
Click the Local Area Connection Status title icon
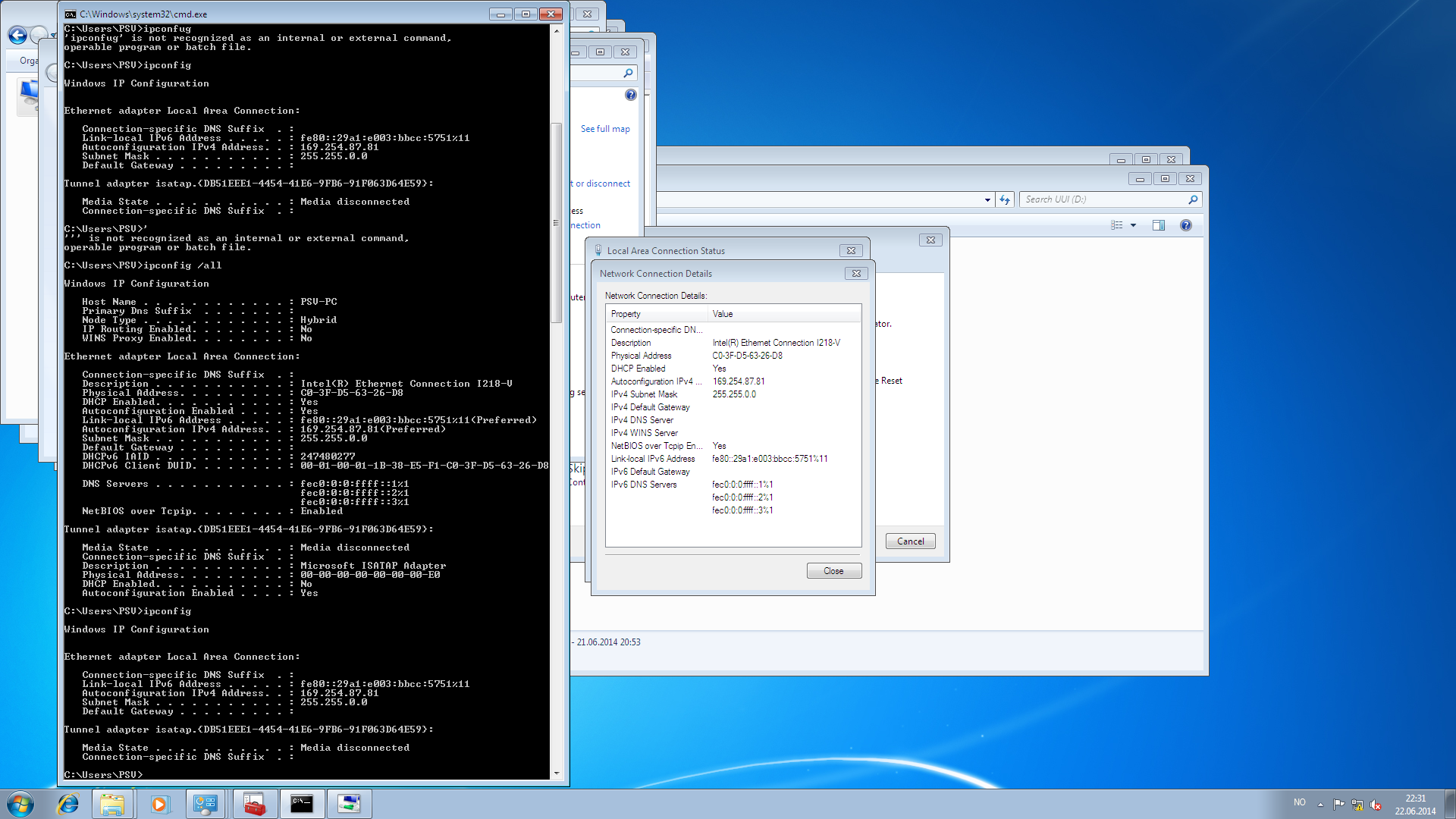pos(598,250)
